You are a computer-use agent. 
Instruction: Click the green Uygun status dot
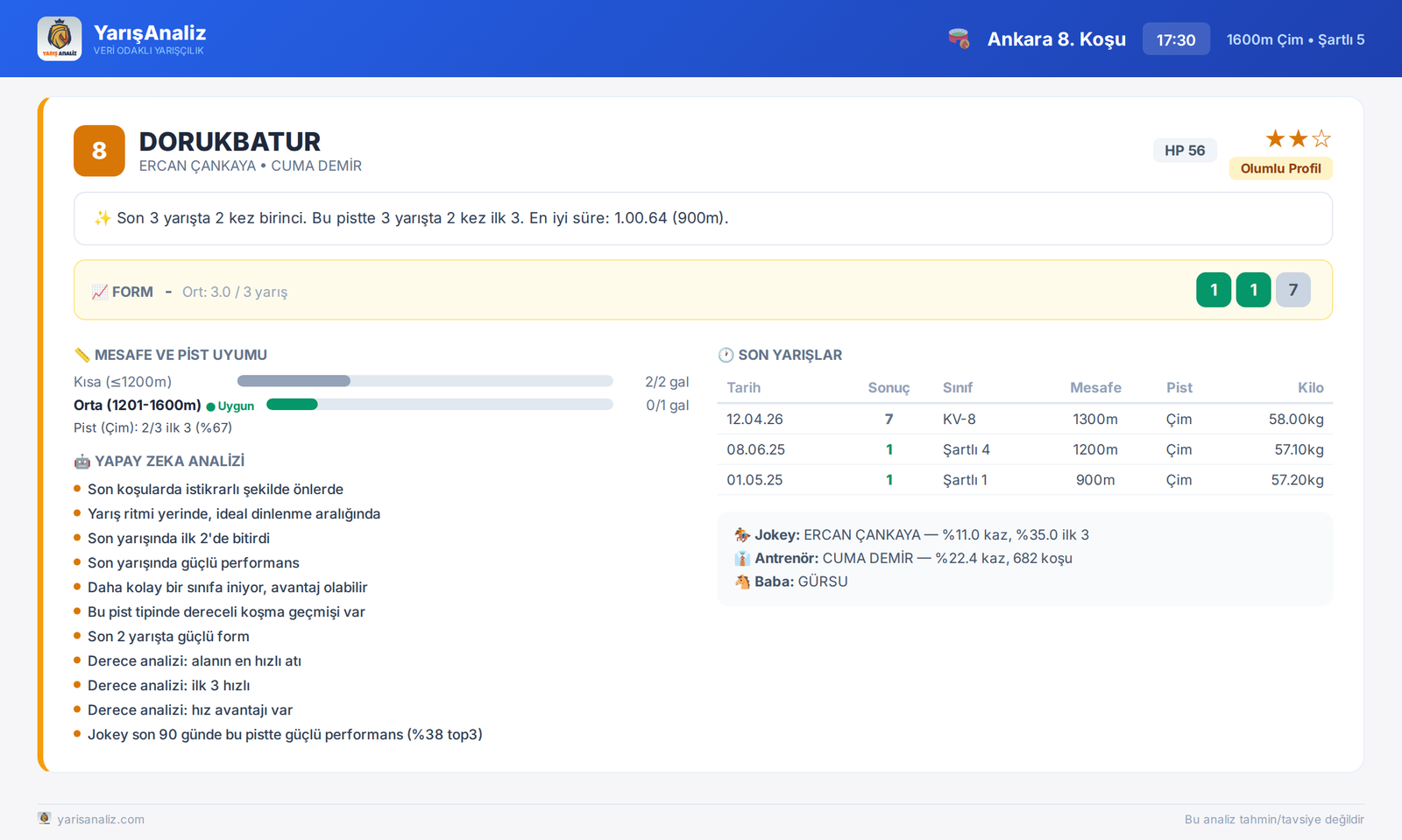210,406
